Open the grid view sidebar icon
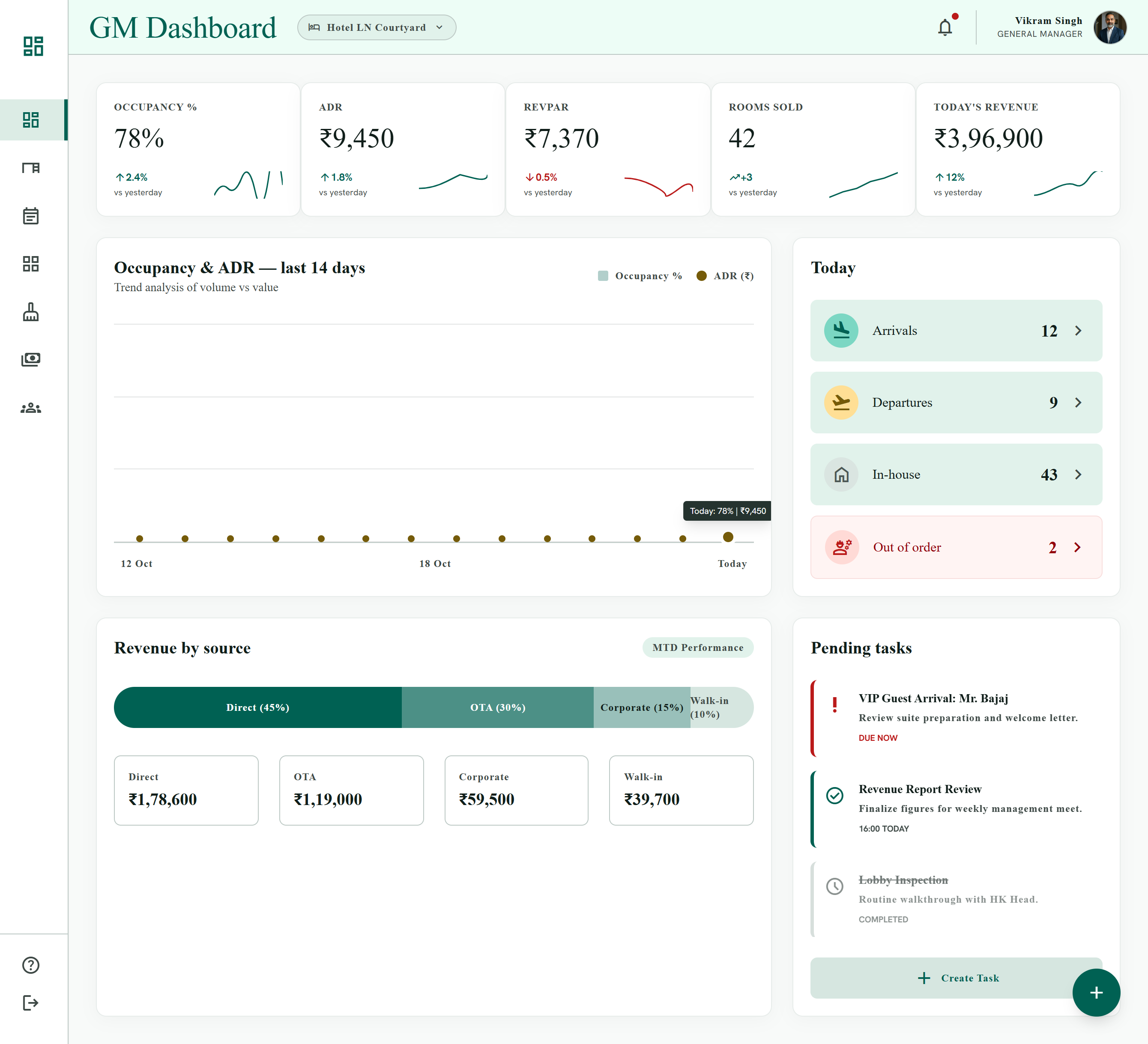Viewport: 1148px width, 1044px height. pos(31,263)
